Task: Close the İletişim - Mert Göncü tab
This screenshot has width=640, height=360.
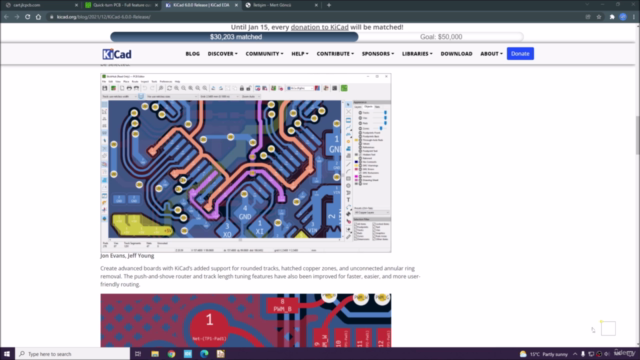Action: [x=316, y=5]
